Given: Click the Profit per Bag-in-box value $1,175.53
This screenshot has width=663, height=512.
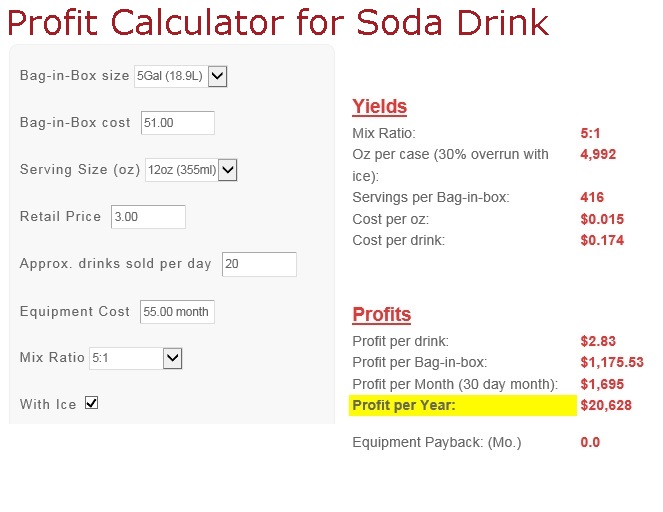Looking at the screenshot, I should point(612,362).
